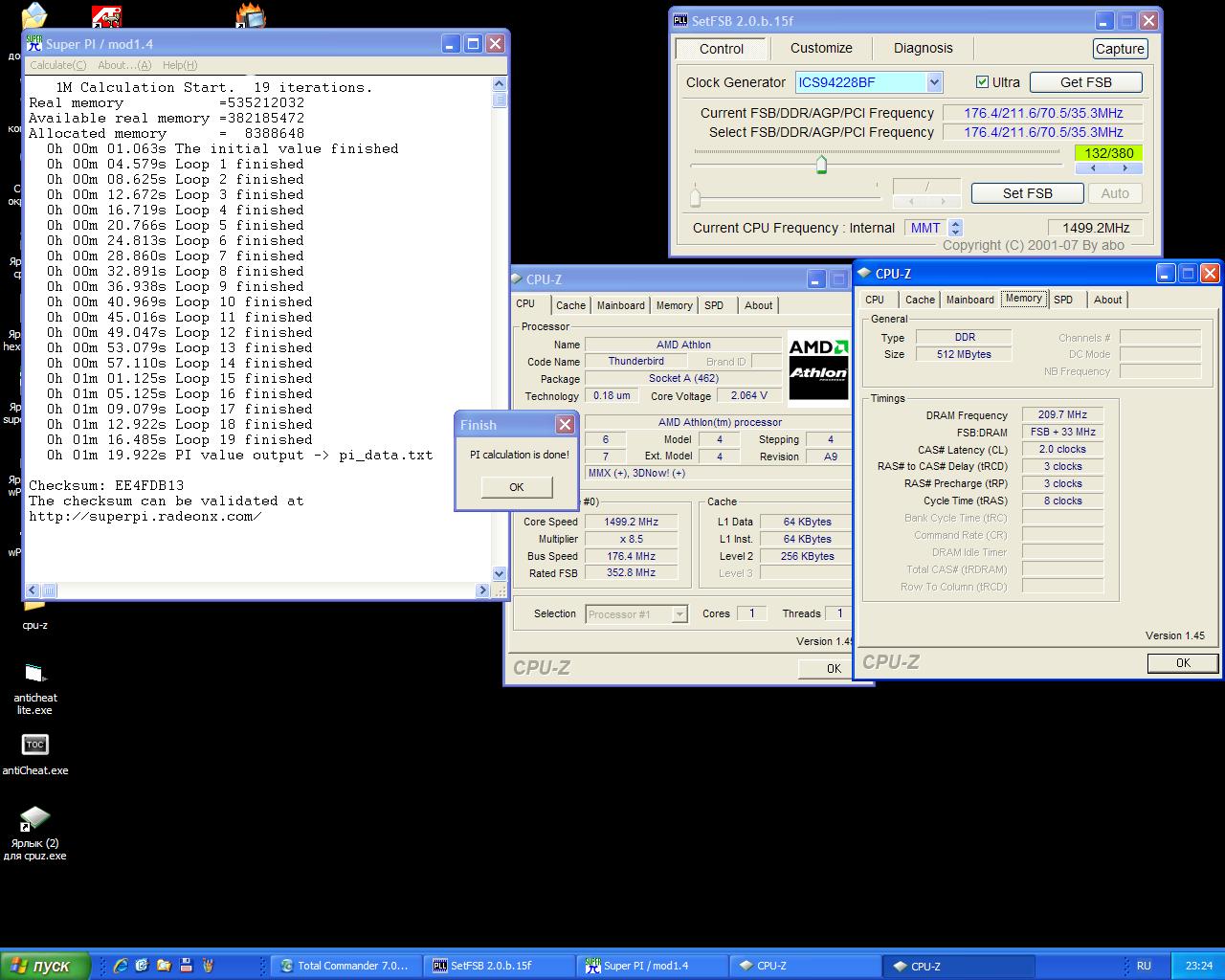1225x980 pixels.
Task: Click the Select FSB/DDR/AGP/PCI frequency field
Action: tap(1043, 132)
